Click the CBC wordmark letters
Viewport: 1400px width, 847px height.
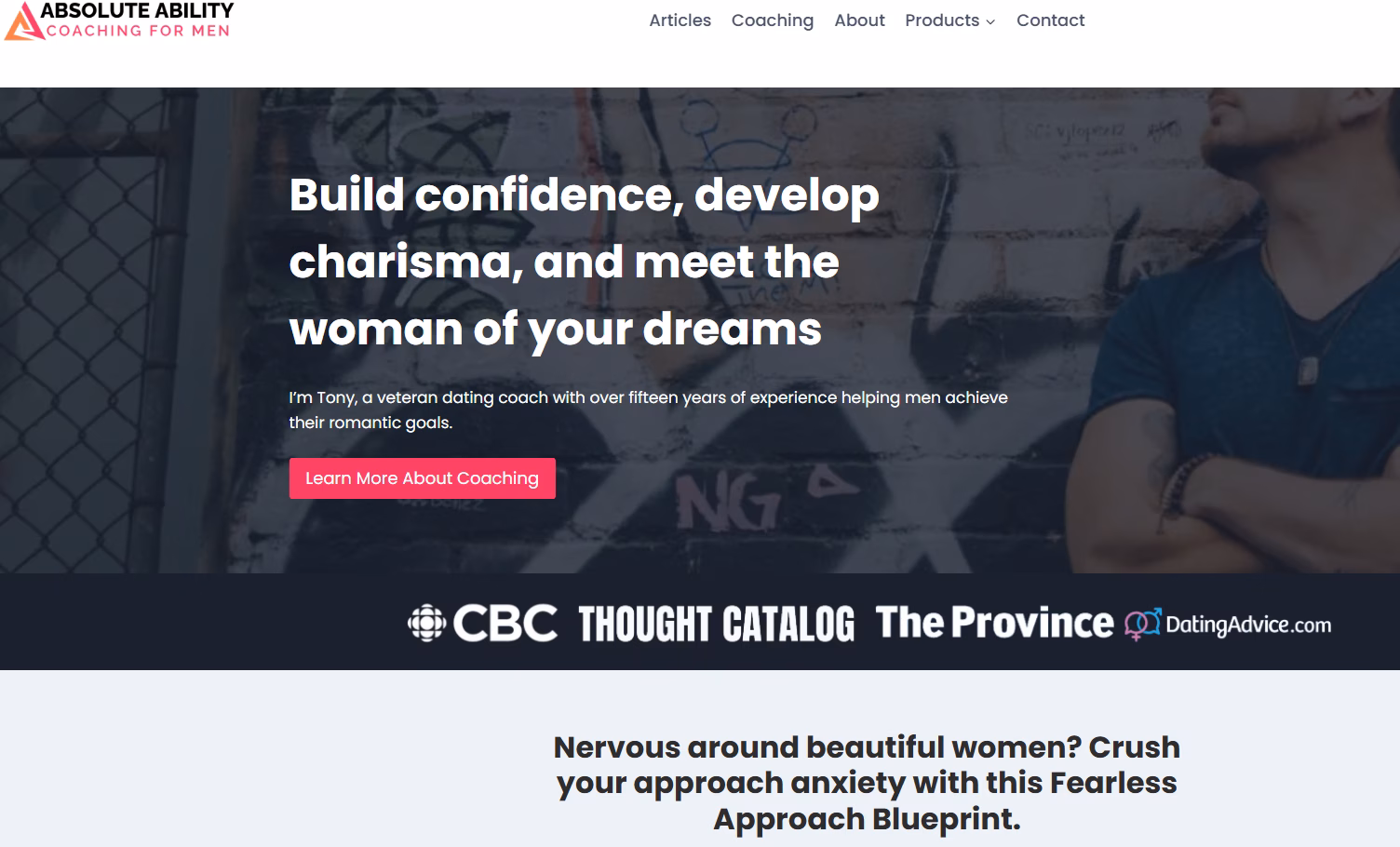505,624
